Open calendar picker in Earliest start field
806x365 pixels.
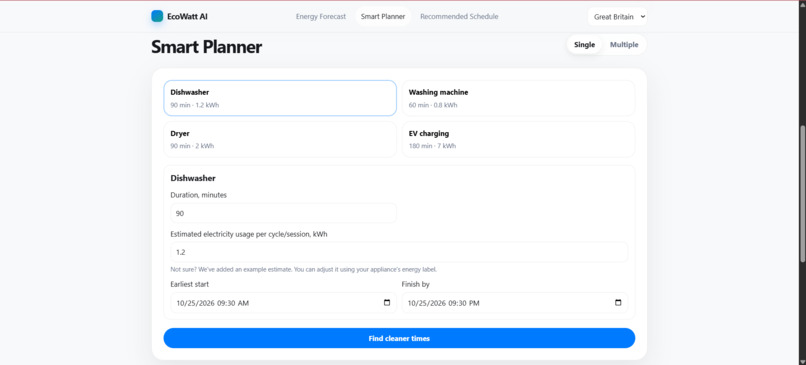pos(387,303)
